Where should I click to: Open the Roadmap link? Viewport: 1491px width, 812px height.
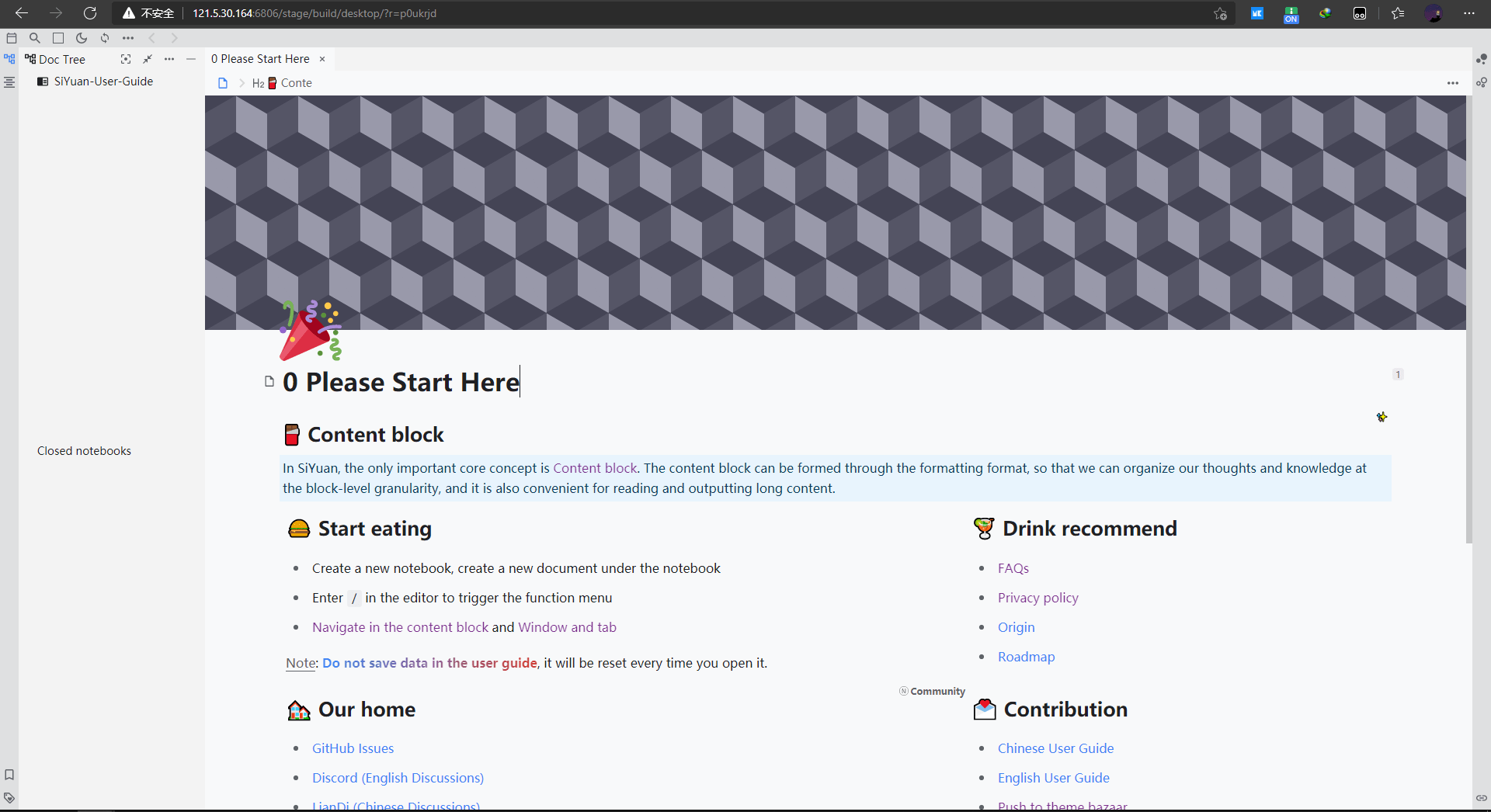pos(1027,657)
